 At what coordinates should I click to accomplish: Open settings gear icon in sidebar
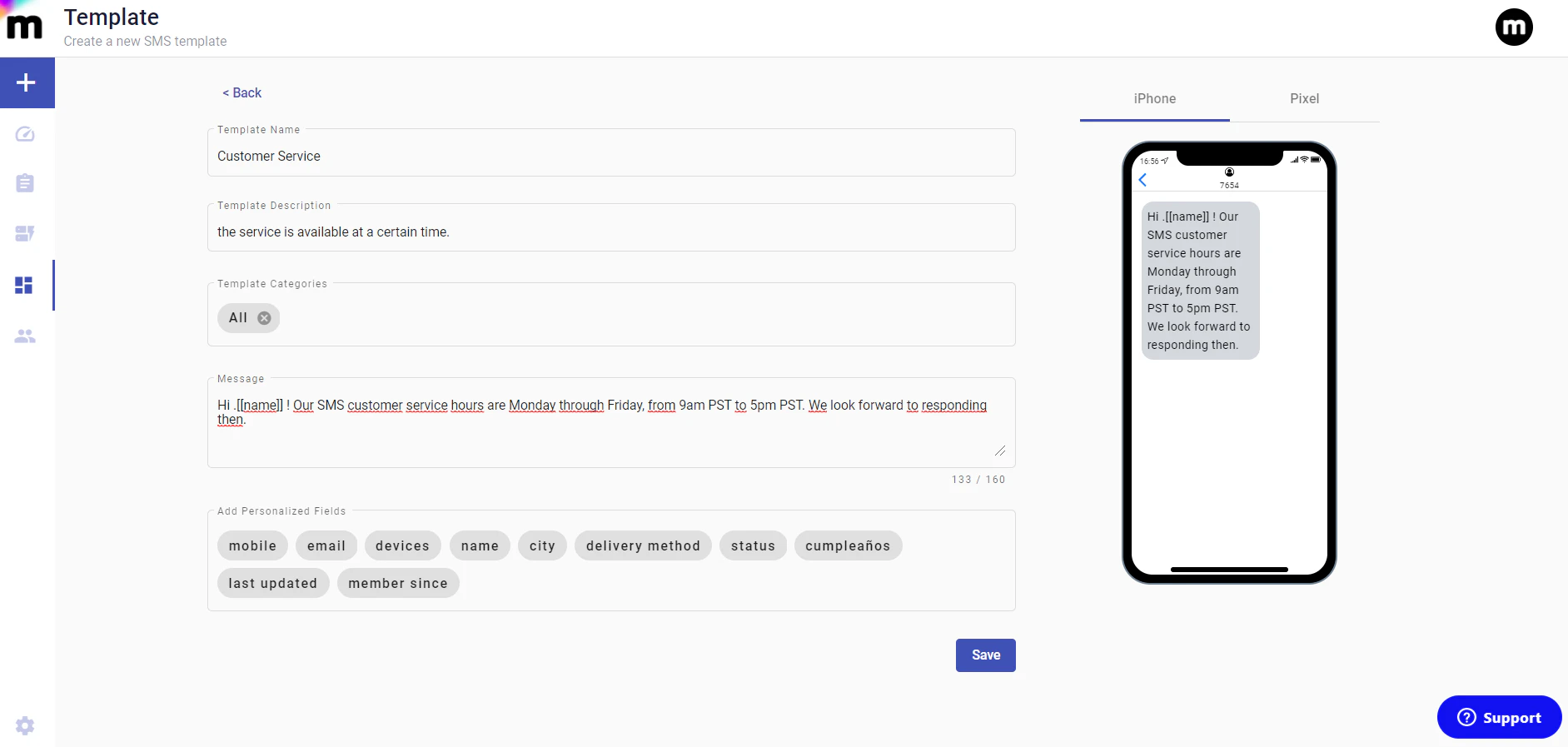coord(25,725)
